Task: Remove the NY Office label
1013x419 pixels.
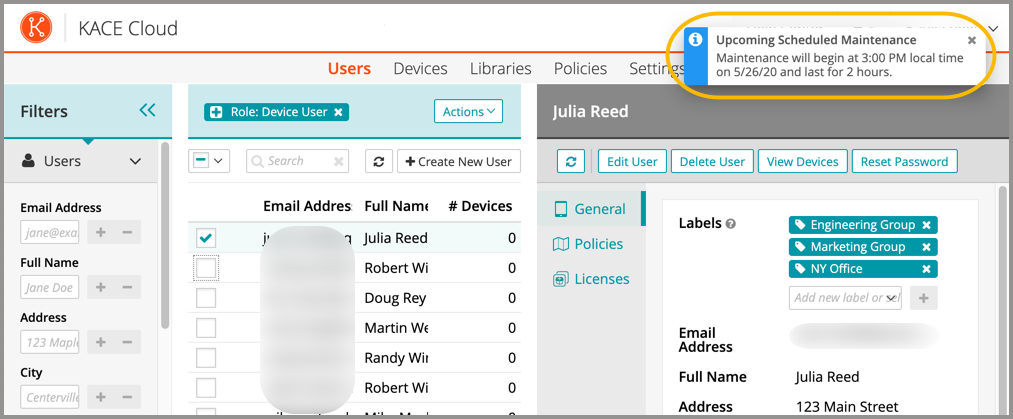Action: pos(926,269)
